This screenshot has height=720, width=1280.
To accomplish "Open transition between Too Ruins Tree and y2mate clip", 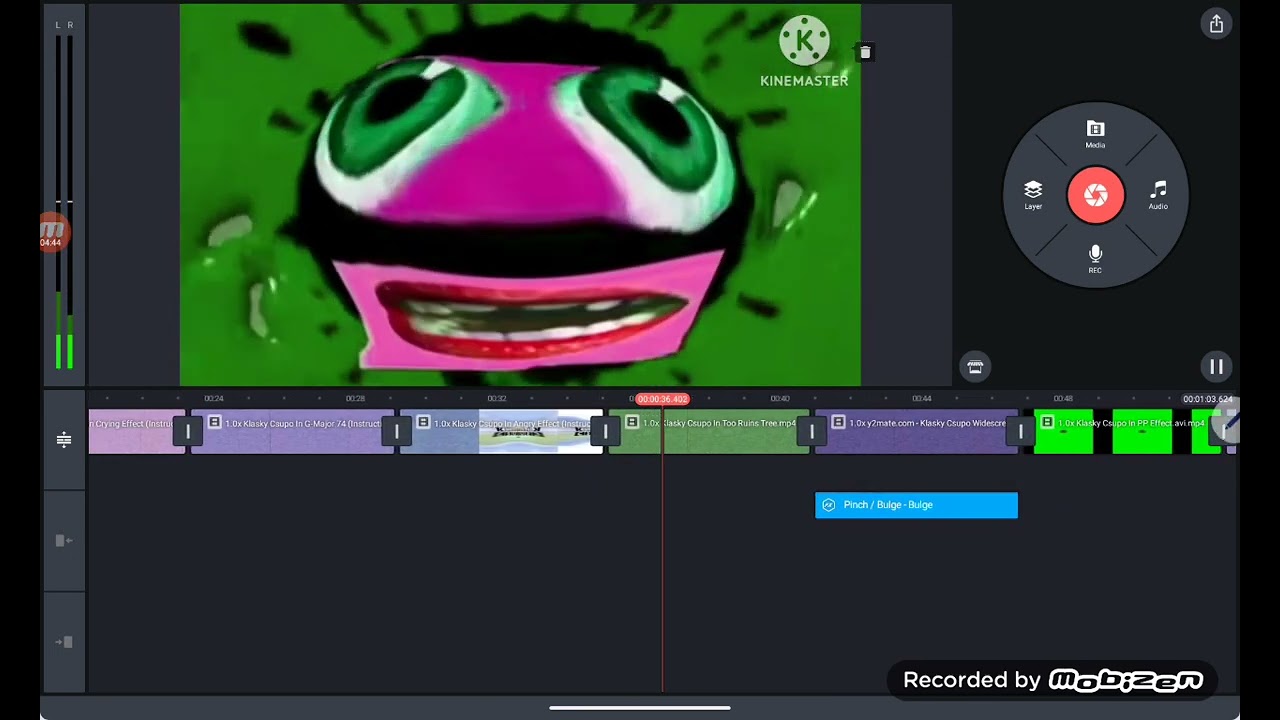I will pyautogui.click(x=812, y=432).
